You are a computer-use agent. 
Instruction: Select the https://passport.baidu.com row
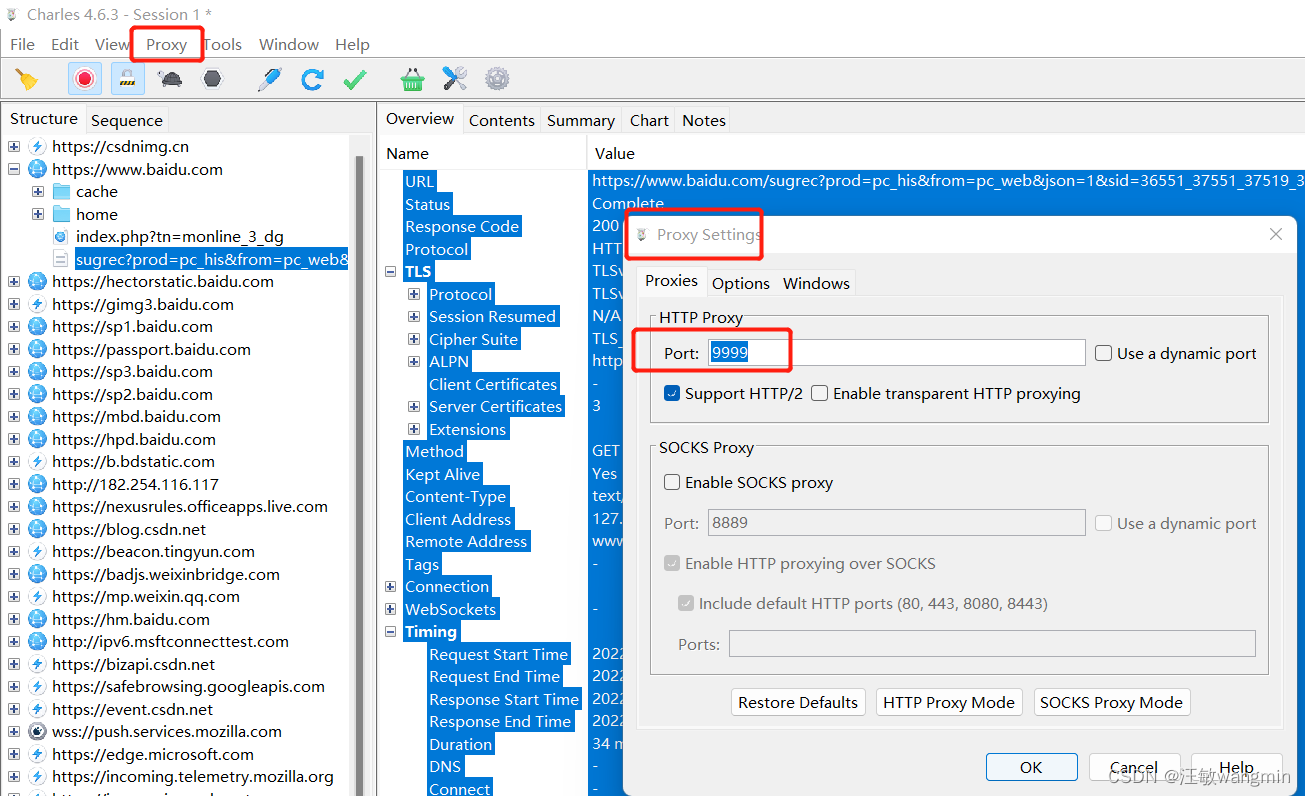(151, 349)
